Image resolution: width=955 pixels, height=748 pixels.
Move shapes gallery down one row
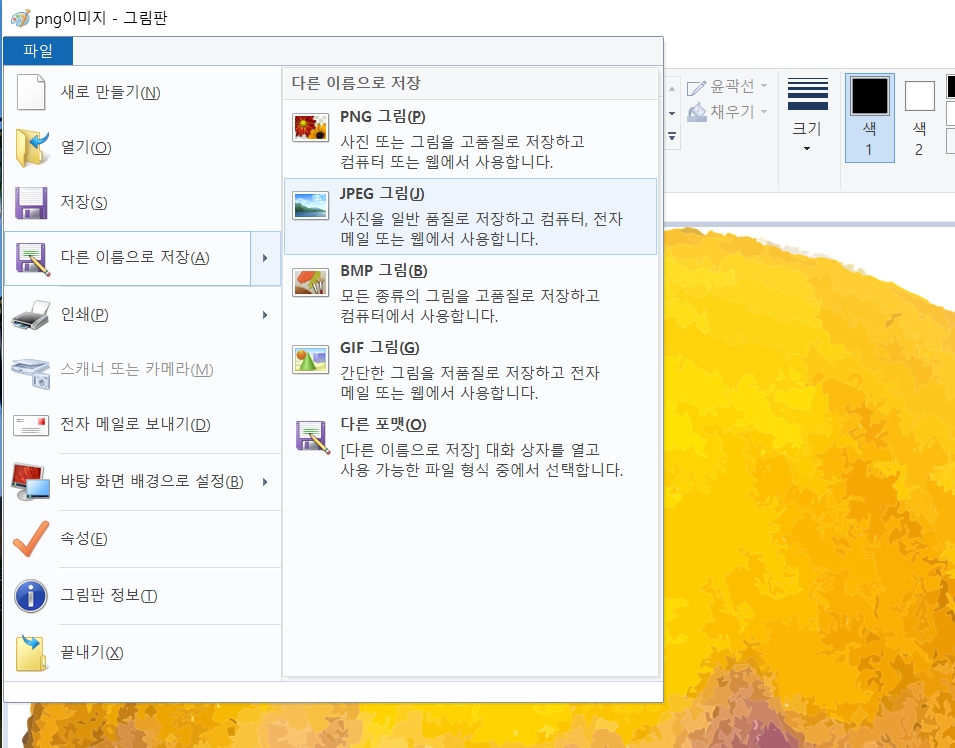672,113
